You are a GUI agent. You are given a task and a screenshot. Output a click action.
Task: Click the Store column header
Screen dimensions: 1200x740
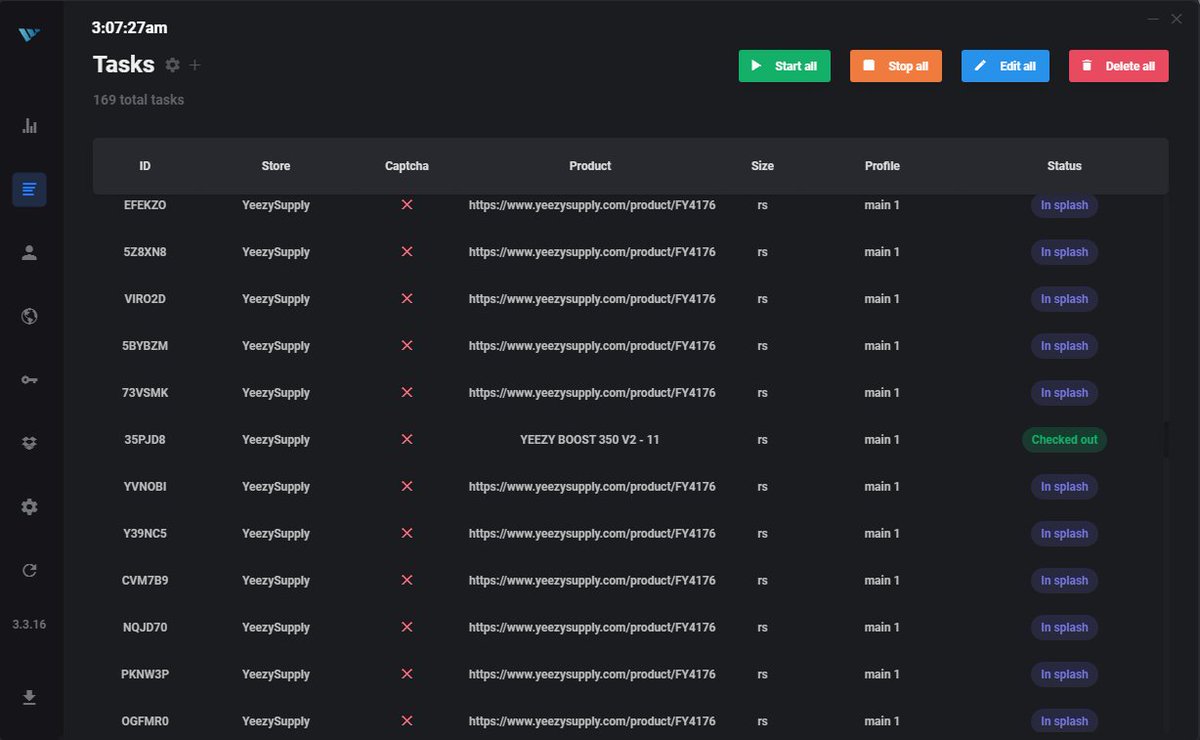click(x=276, y=166)
